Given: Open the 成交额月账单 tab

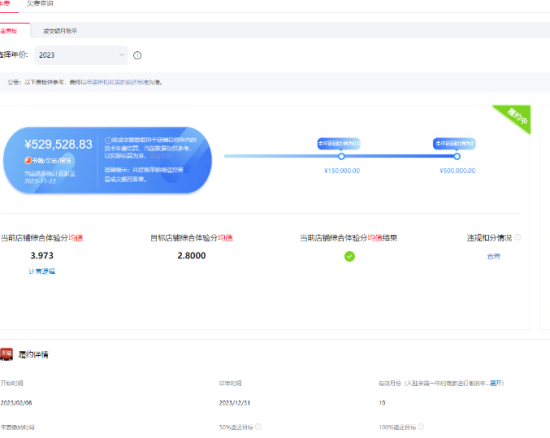Looking at the screenshot, I should (x=60, y=31).
